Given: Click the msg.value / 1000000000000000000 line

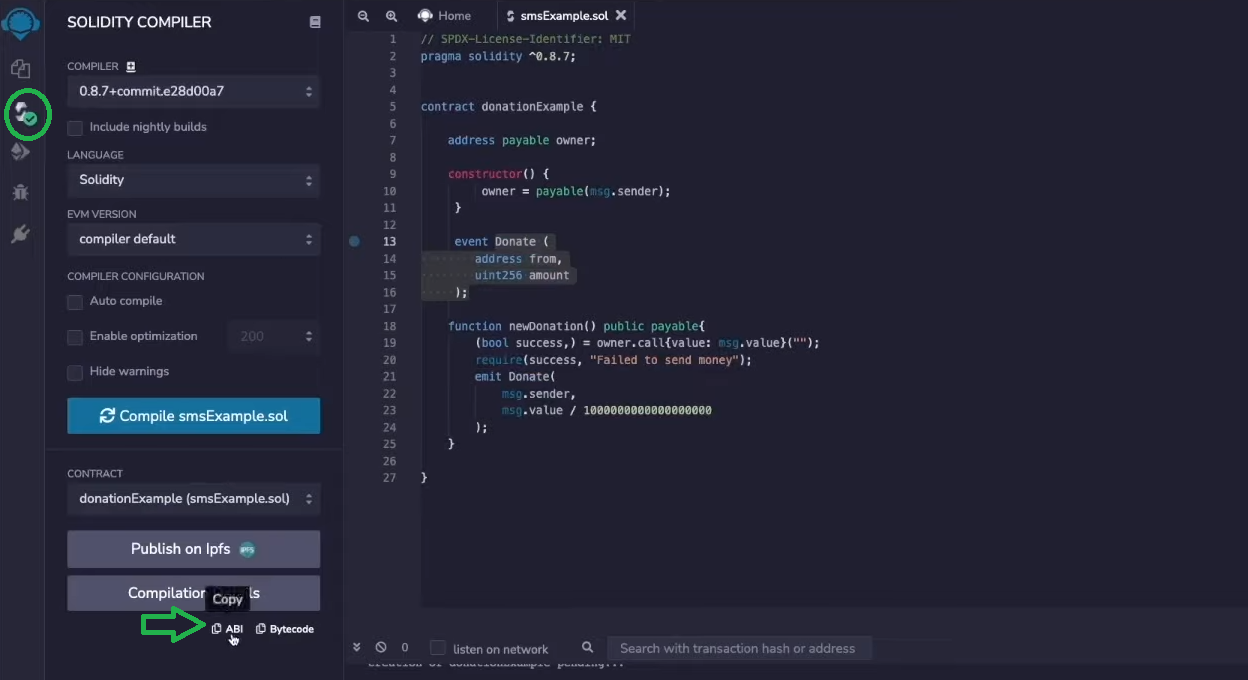Looking at the screenshot, I should [606, 410].
